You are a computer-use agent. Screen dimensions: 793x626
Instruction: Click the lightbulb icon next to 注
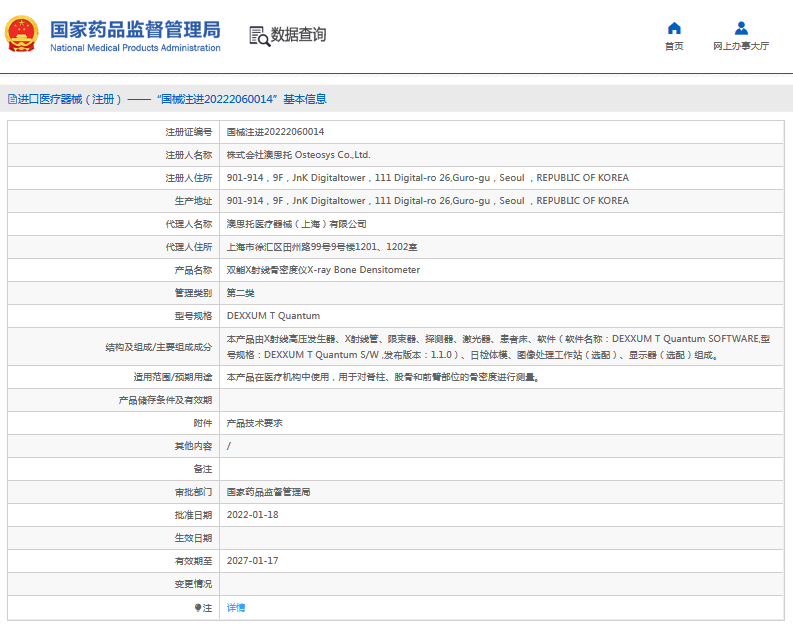(x=198, y=607)
